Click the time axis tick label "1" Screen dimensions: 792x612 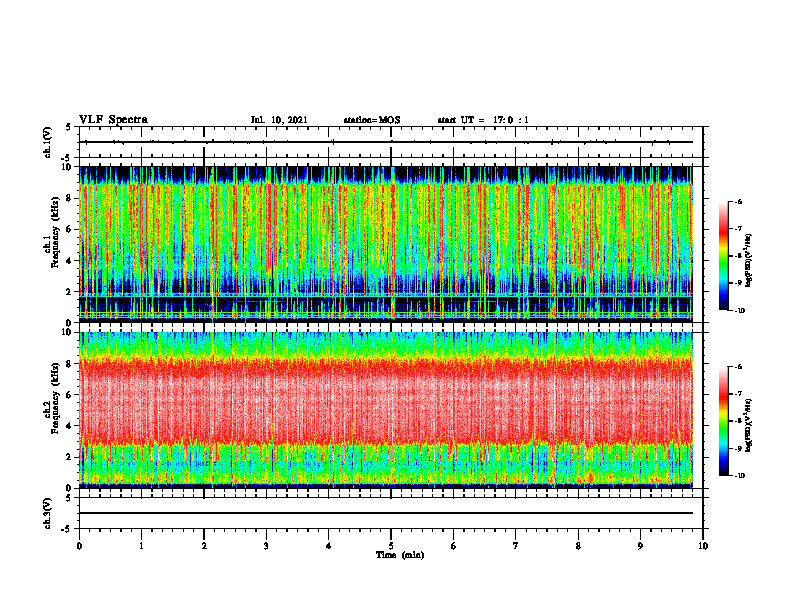(141, 546)
